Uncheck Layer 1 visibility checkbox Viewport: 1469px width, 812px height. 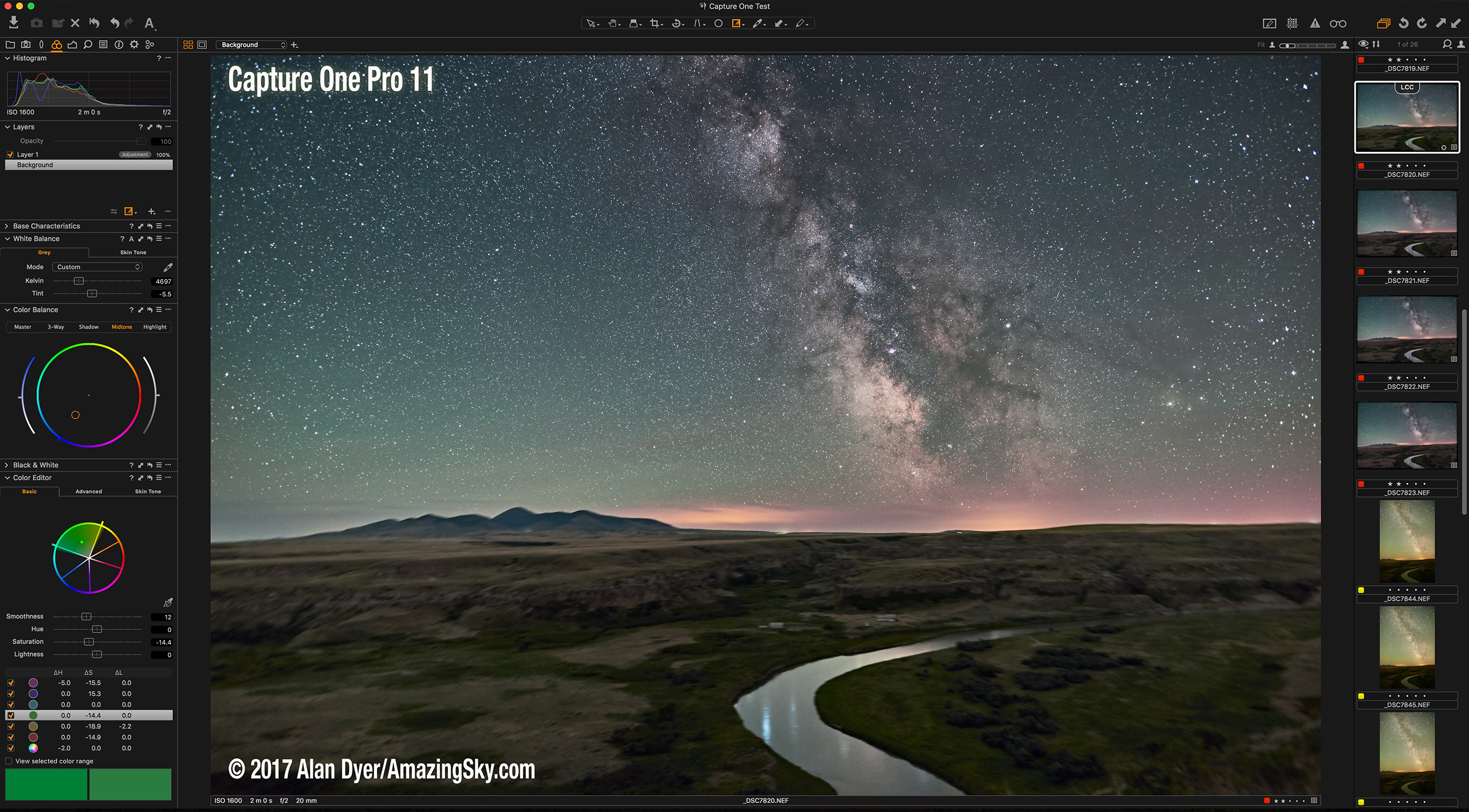click(10, 155)
